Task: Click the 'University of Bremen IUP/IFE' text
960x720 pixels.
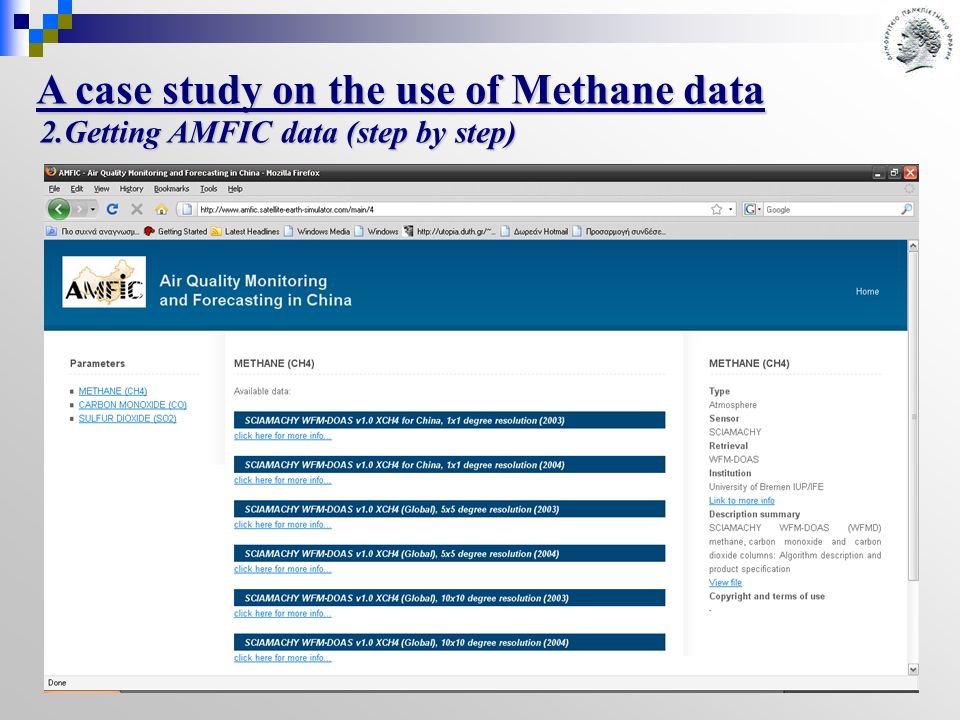Action: (766, 487)
